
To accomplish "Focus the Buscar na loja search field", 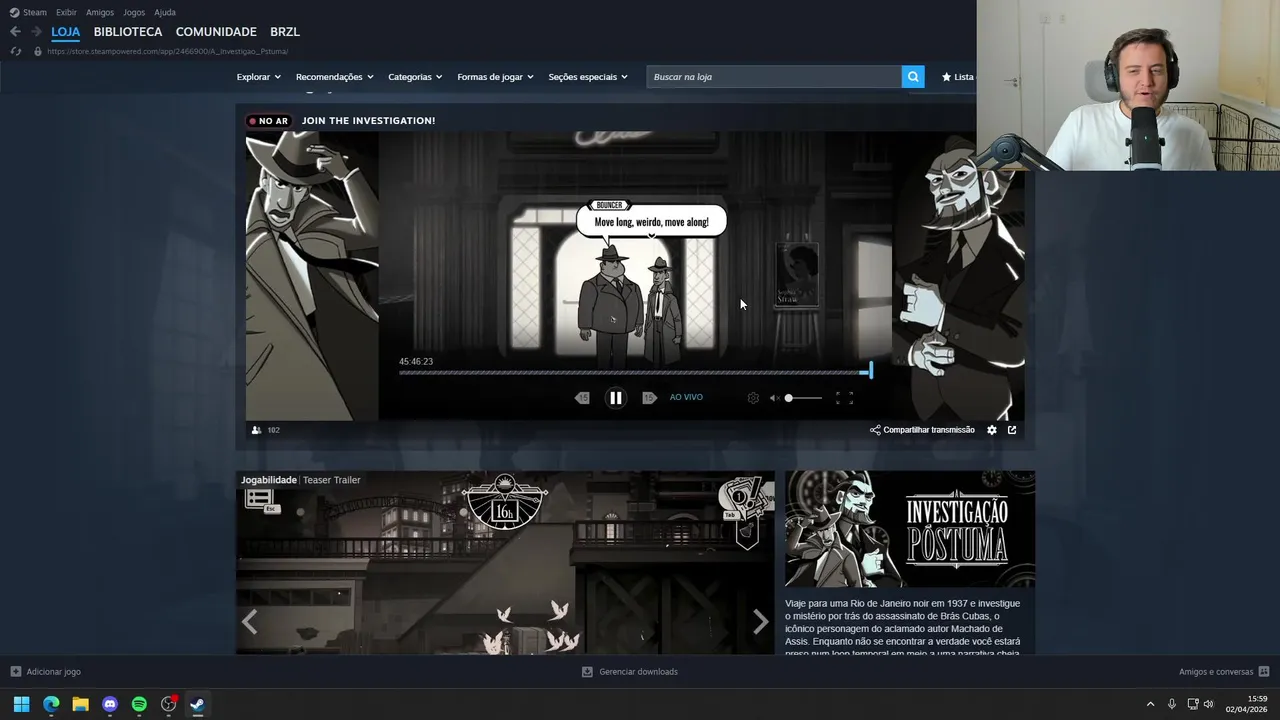I will [x=774, y=77].
